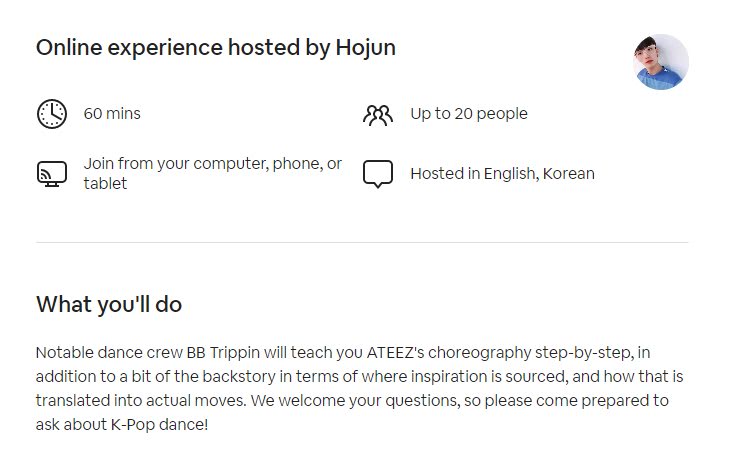Open host Hojun's profile photo
Screen dimensions: 741x455
(661, 62)
